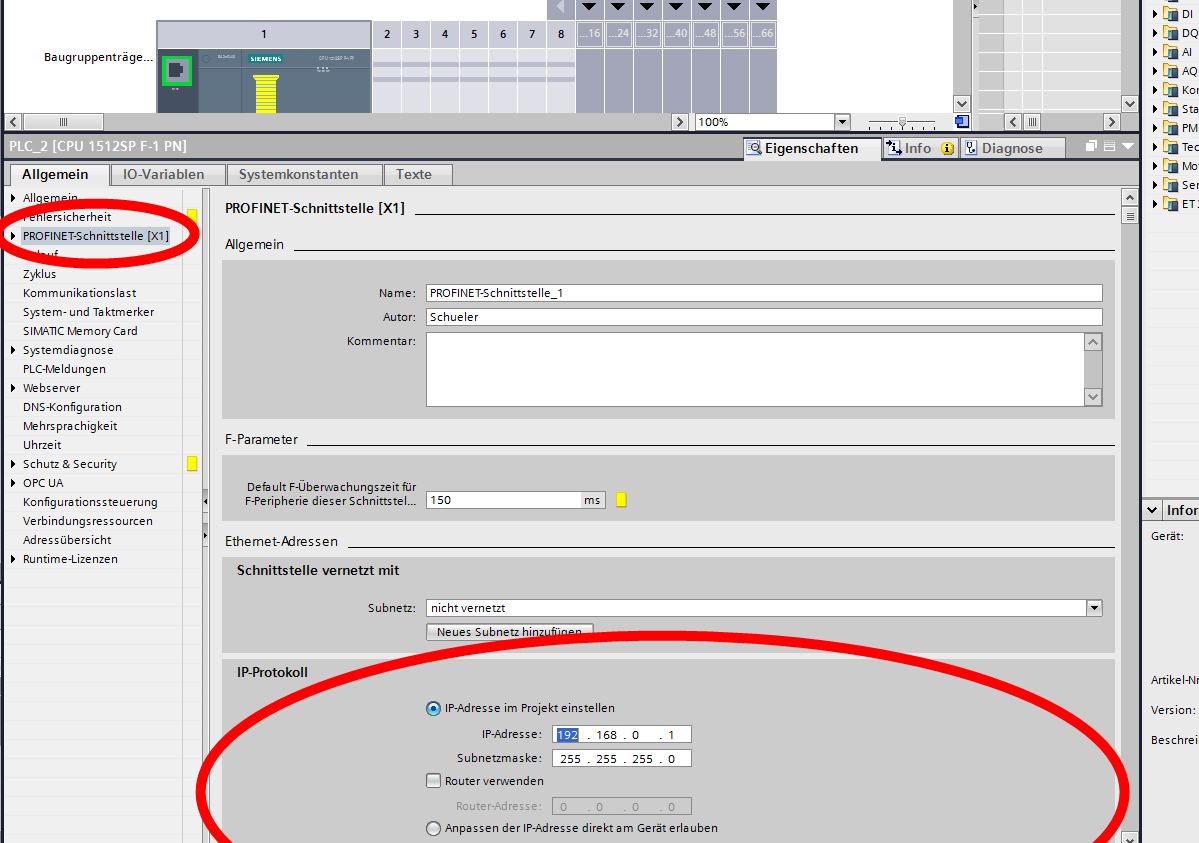Click the Eigenschaften tab icon
Screen dimensions: 1199x843
click(x=754, y=148)
